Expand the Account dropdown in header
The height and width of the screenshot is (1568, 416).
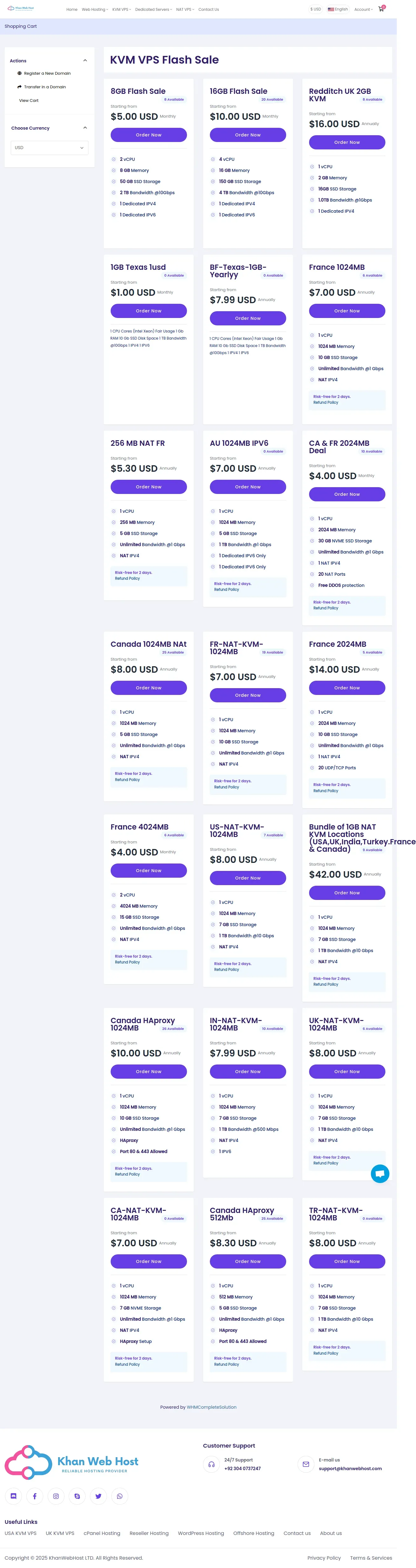(x=363, y=10)
